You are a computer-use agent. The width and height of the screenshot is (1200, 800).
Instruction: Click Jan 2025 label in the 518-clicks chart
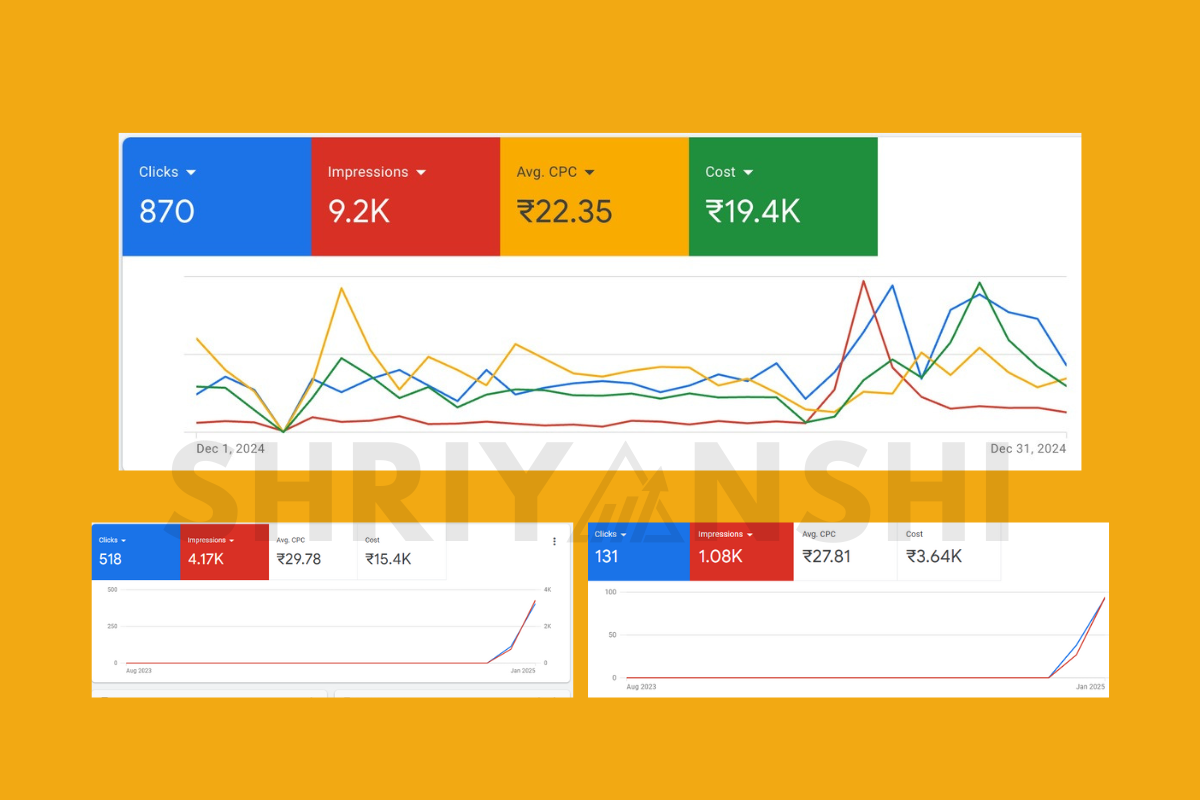coord(523,671)
